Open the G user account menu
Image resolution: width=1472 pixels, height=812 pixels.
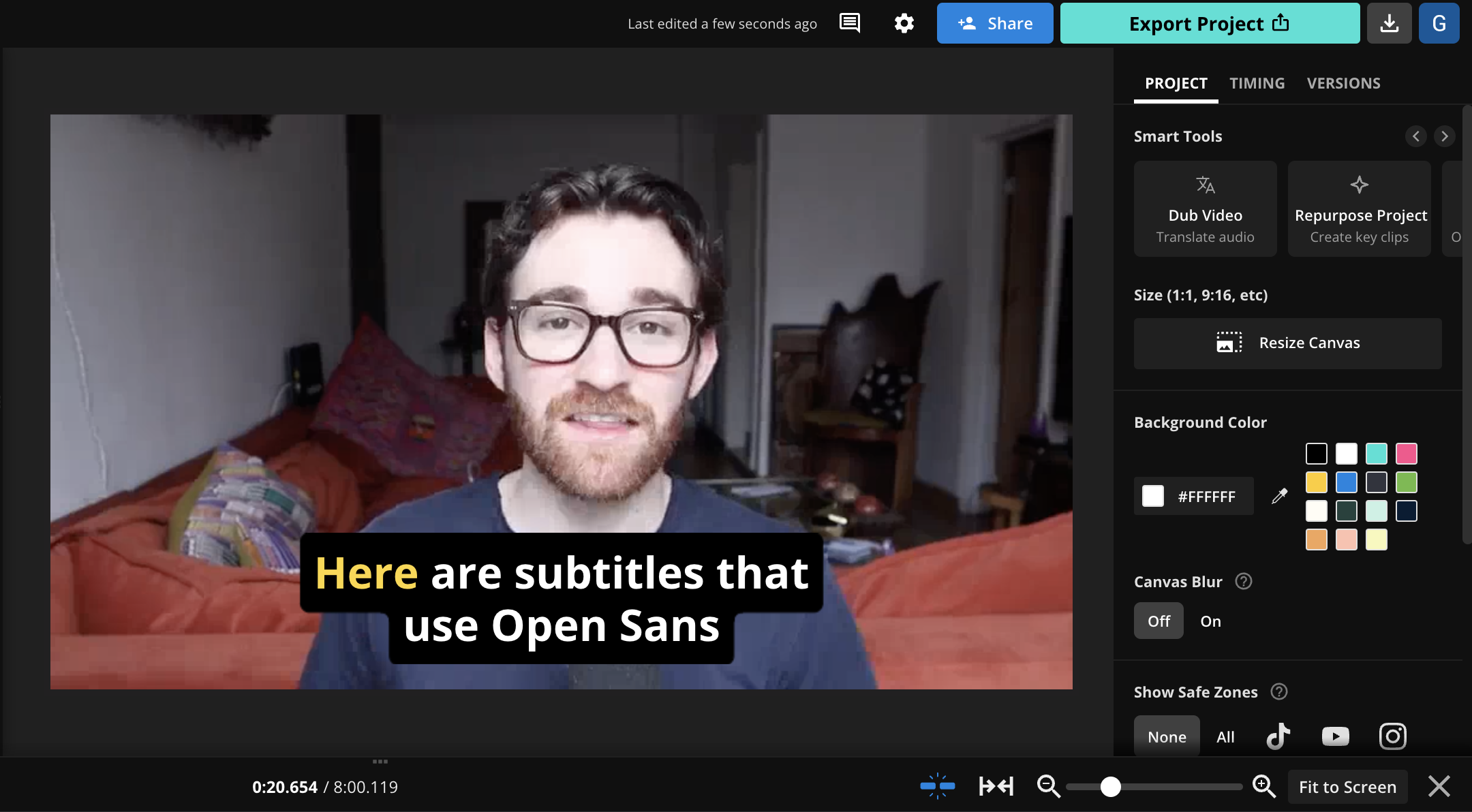pyautogui.click(x=1439, y=23)
